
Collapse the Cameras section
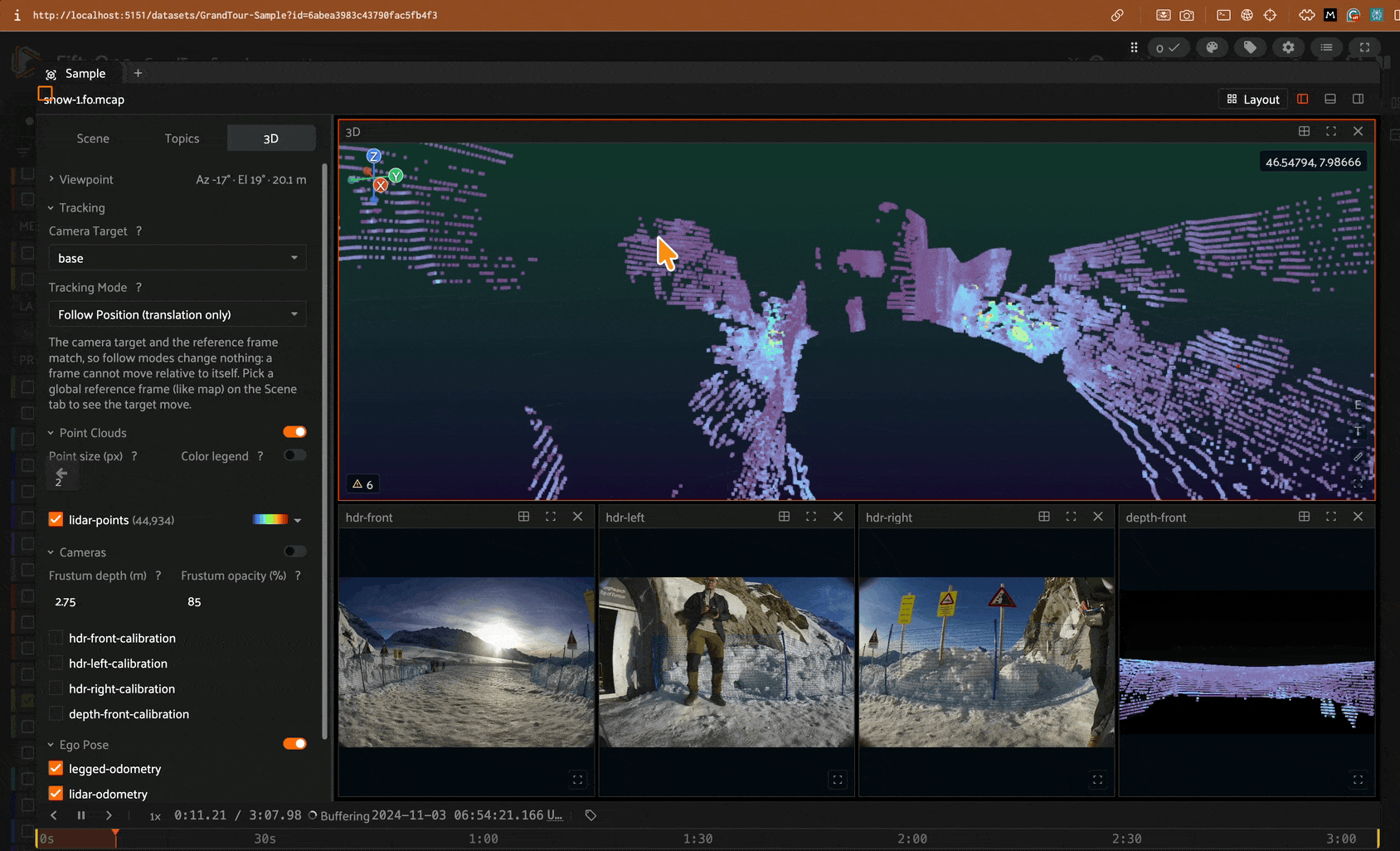point(77,552)
